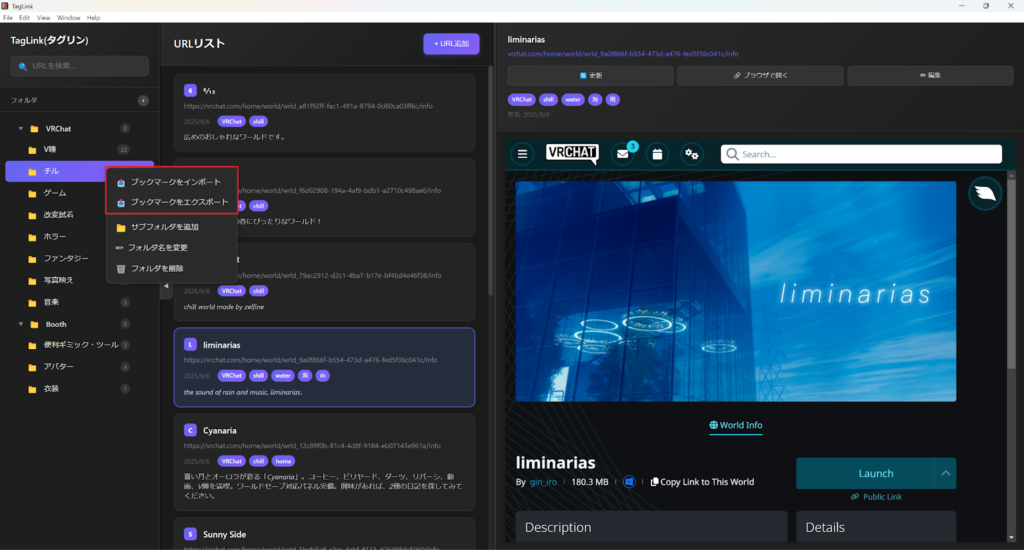Click the yellow folder icon next to サブフォルダを追加

pos(121,227)
